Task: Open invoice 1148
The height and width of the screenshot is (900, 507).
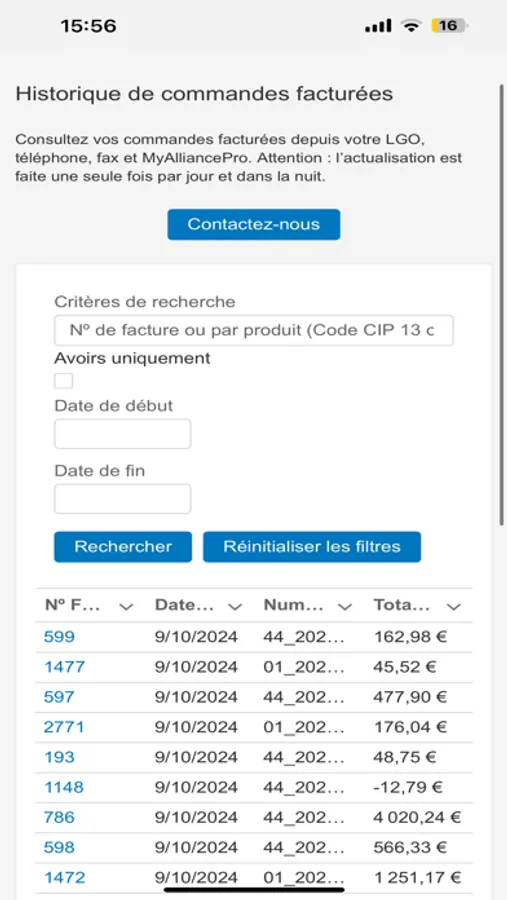Action: tap(64, 788)
